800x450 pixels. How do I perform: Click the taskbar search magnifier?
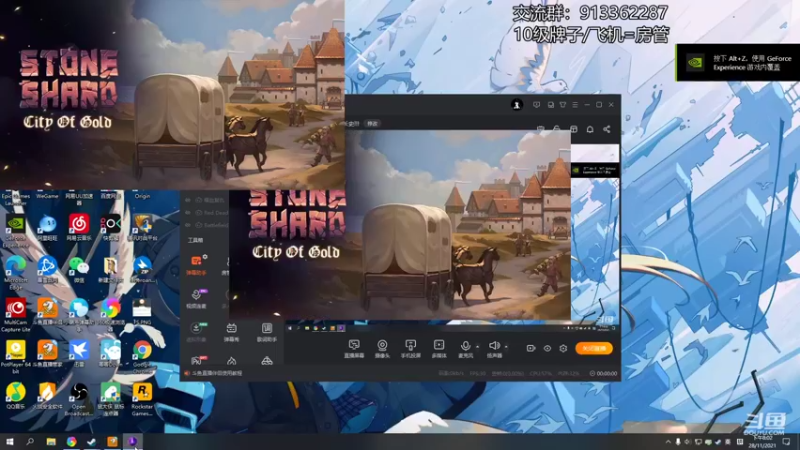(30, 442)
